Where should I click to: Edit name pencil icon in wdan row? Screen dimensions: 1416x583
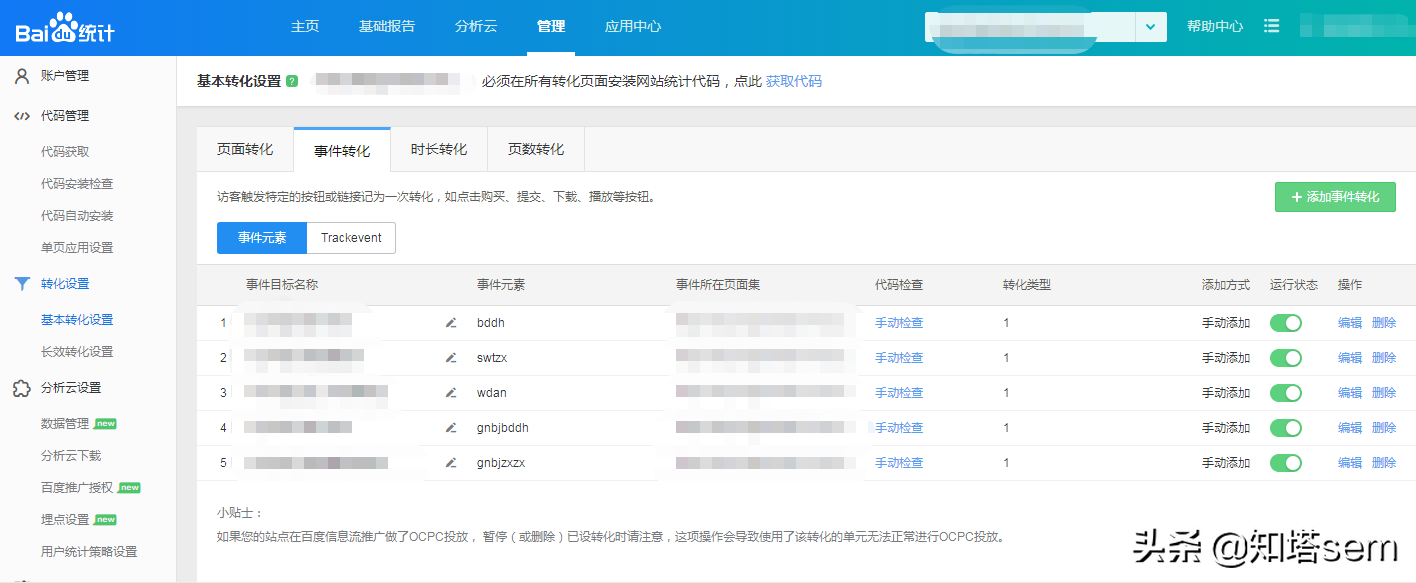(451, 393)
